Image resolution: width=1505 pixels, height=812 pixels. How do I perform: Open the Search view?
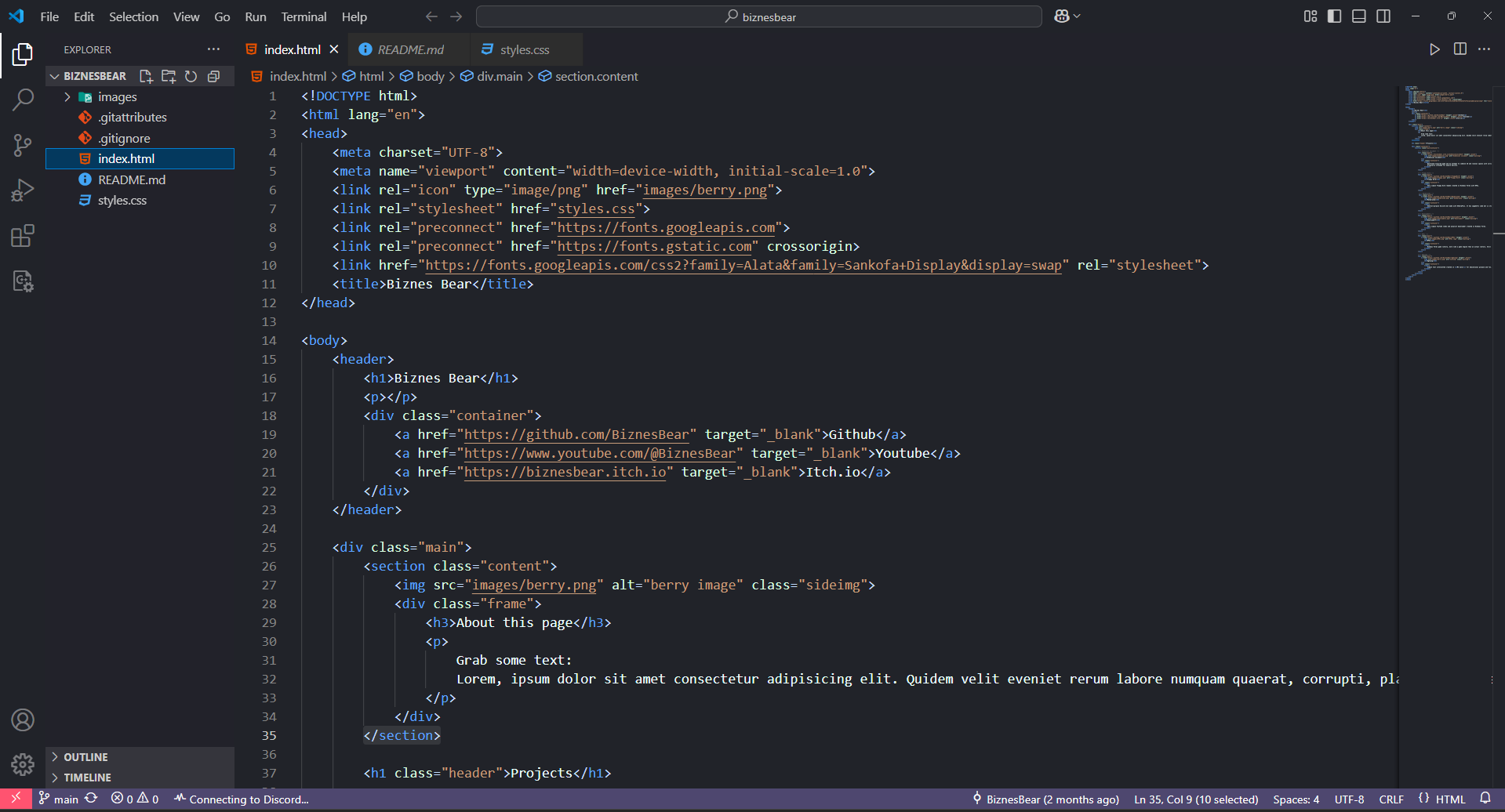point(23,100)
